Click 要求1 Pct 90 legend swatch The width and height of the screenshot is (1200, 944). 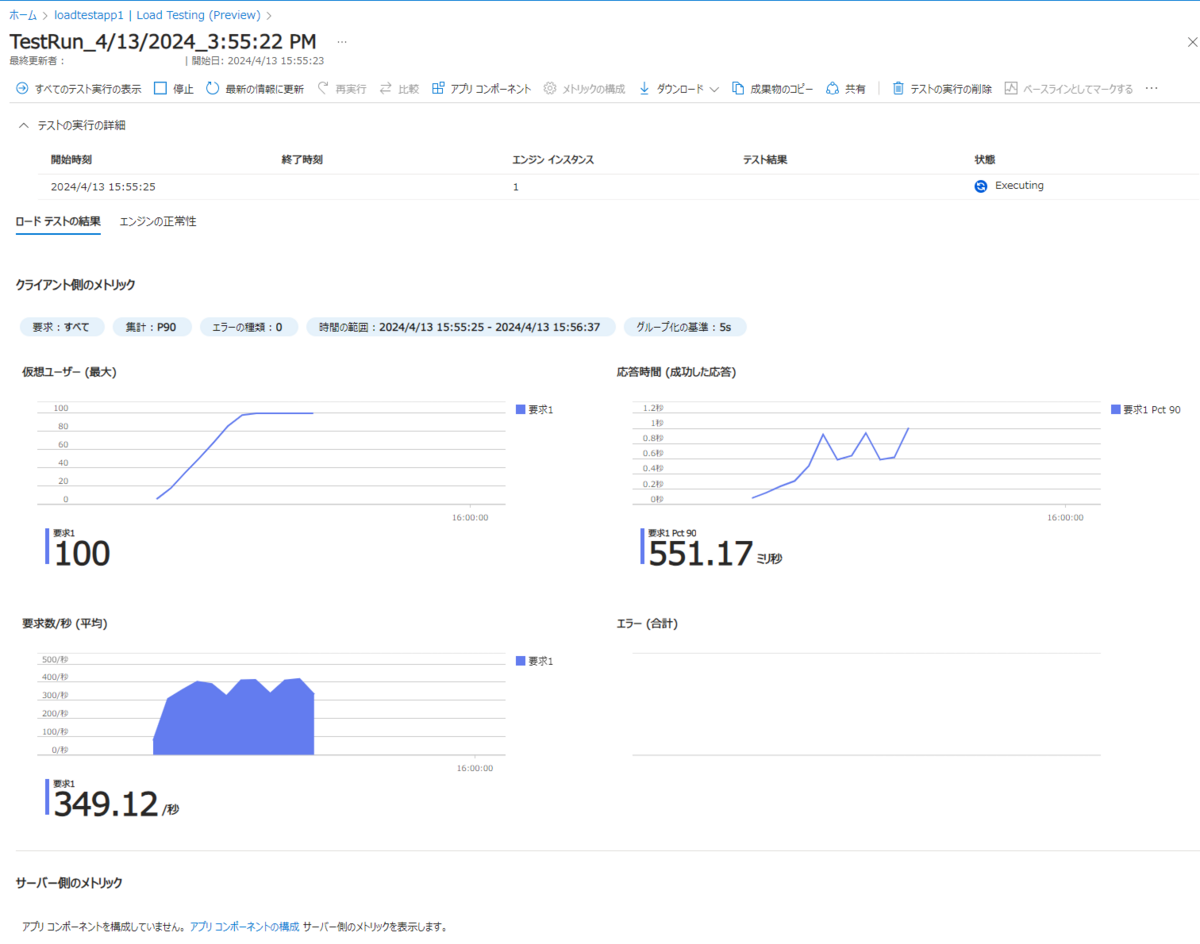click(1115, 409)
